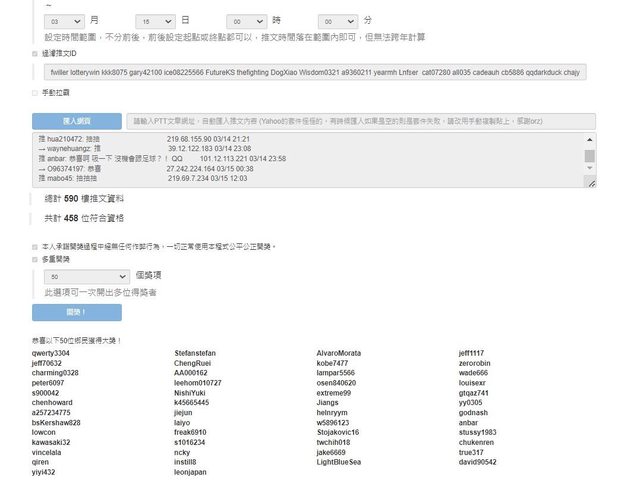Click inside the imported comments text area
640x480 pixels.
click(300, 160)
